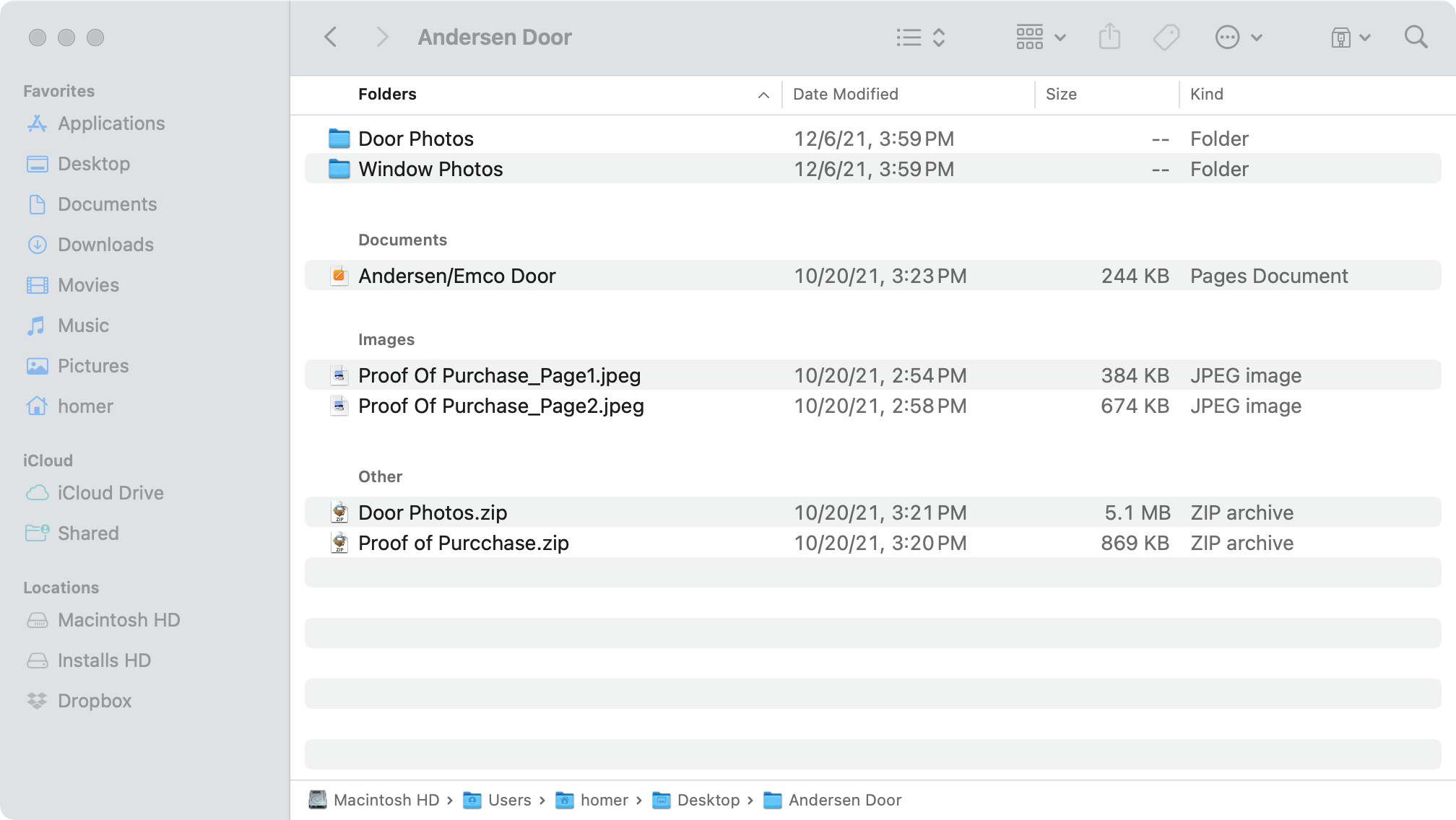The image size is (1456, 820).
Task: Click the iCloud Drive cloud icon
Action: (38, 493)
